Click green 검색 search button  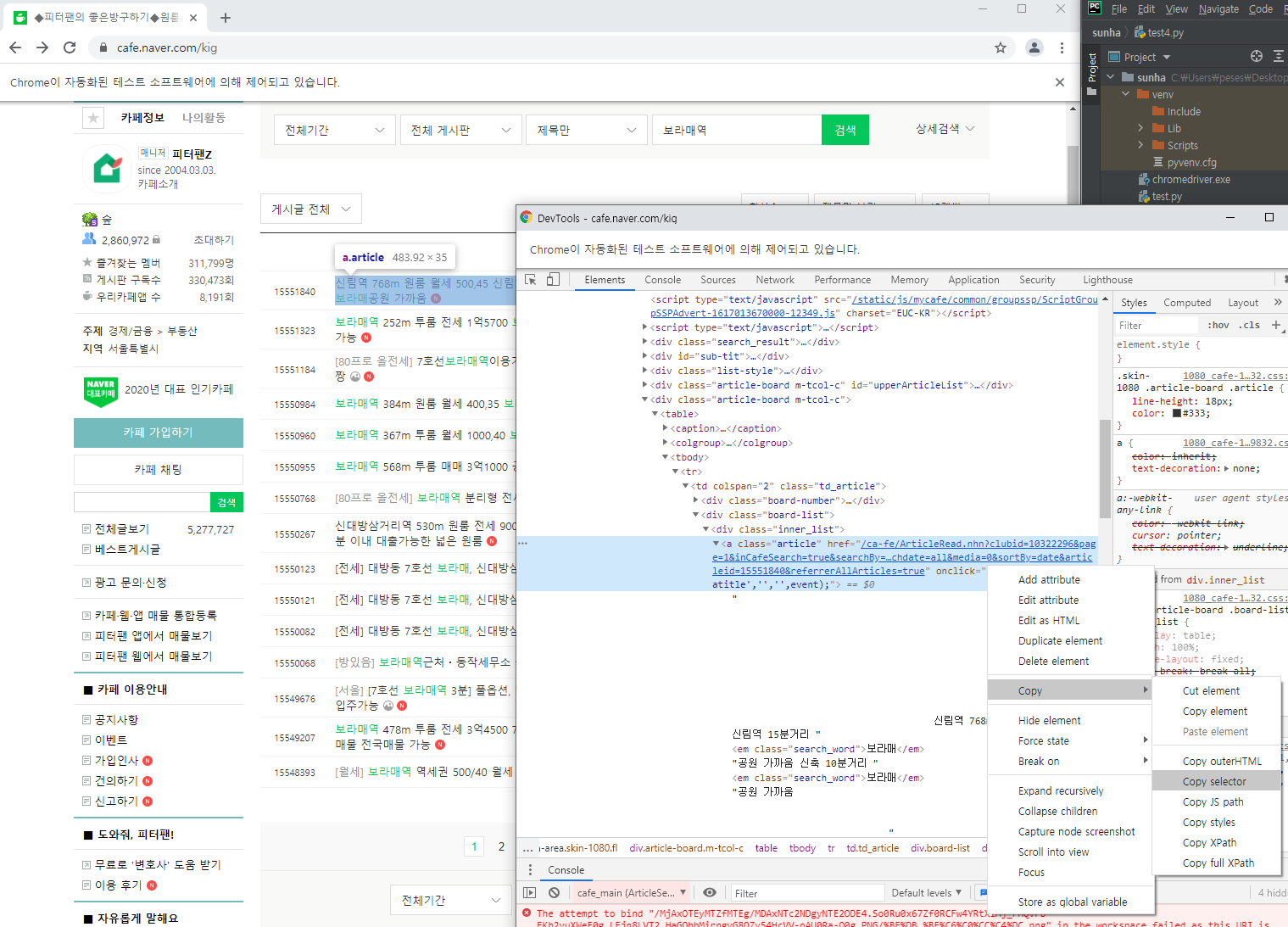pos(845,130)
